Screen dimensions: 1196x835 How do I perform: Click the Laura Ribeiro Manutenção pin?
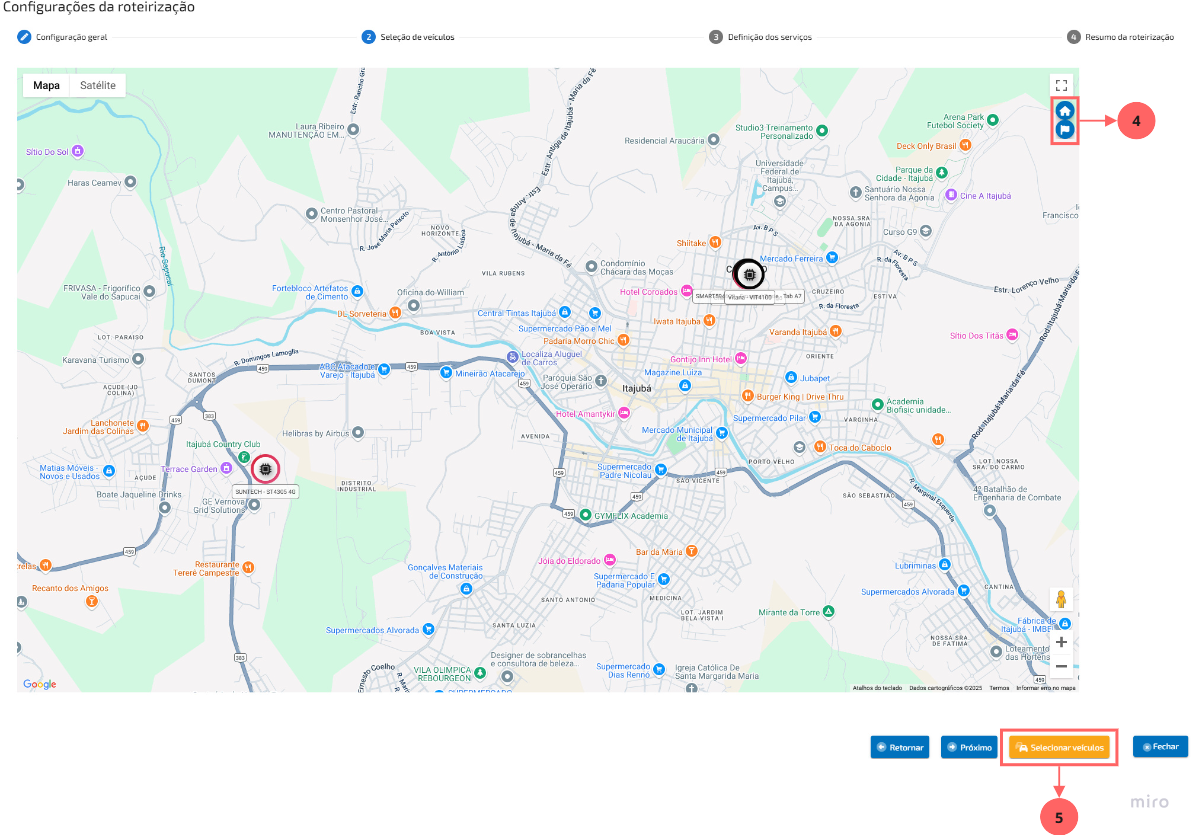coord(353,130)
